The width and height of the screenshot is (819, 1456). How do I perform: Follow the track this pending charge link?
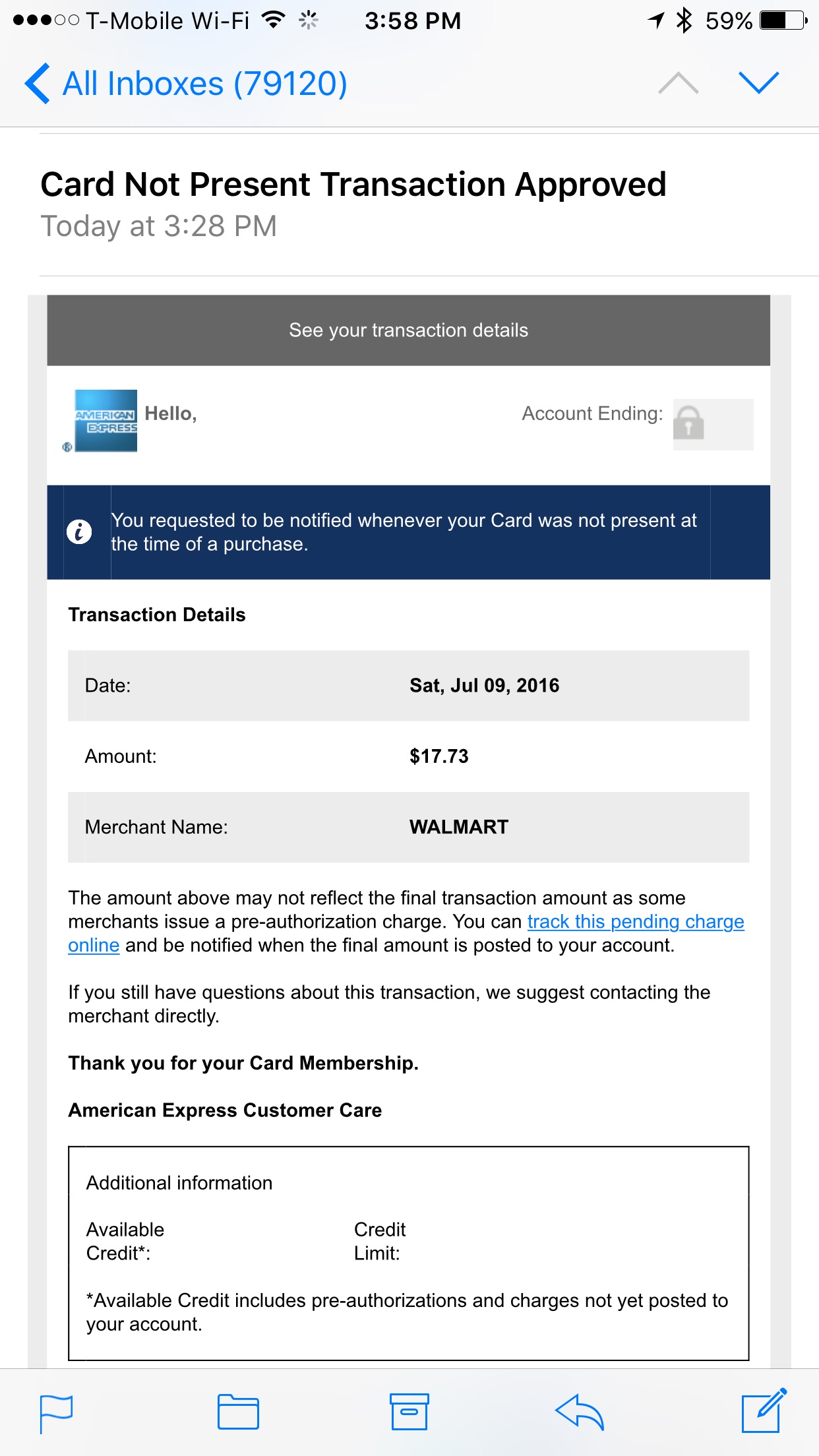pos(636,921)
